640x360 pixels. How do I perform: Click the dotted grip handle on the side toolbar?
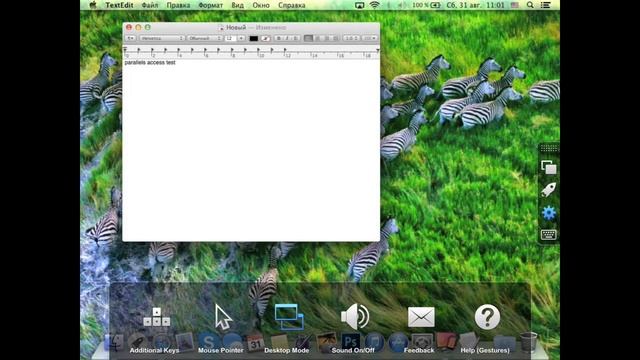[549, 148]
